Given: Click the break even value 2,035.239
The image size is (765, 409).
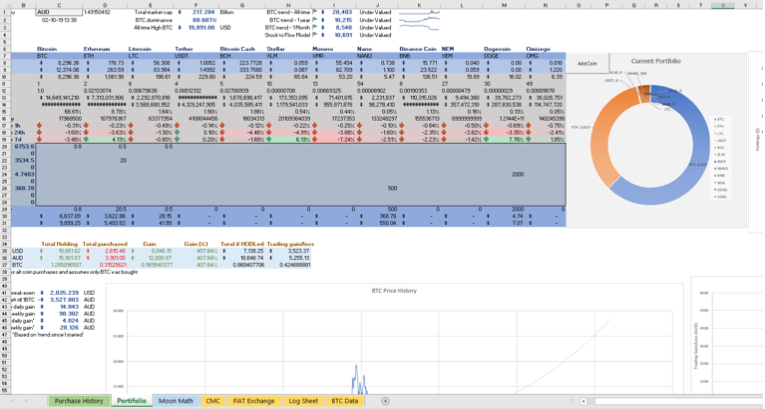Looking at the screenshot, I should click(64, 293).
